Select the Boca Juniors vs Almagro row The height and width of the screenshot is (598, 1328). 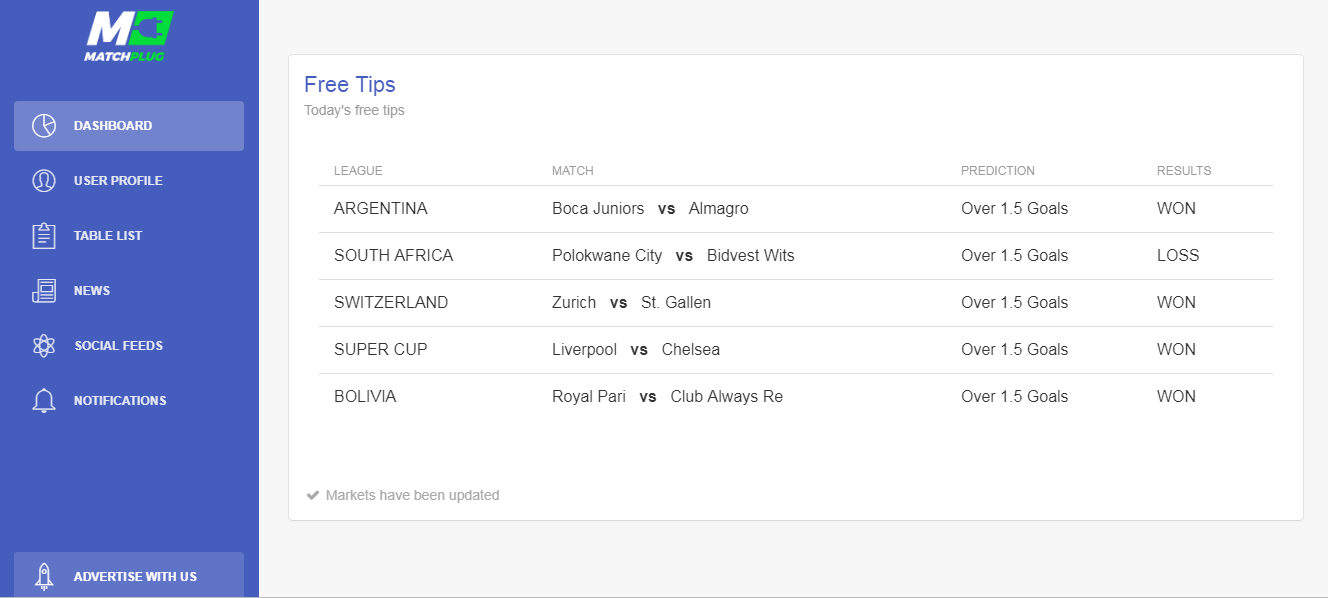coord(796,209)
